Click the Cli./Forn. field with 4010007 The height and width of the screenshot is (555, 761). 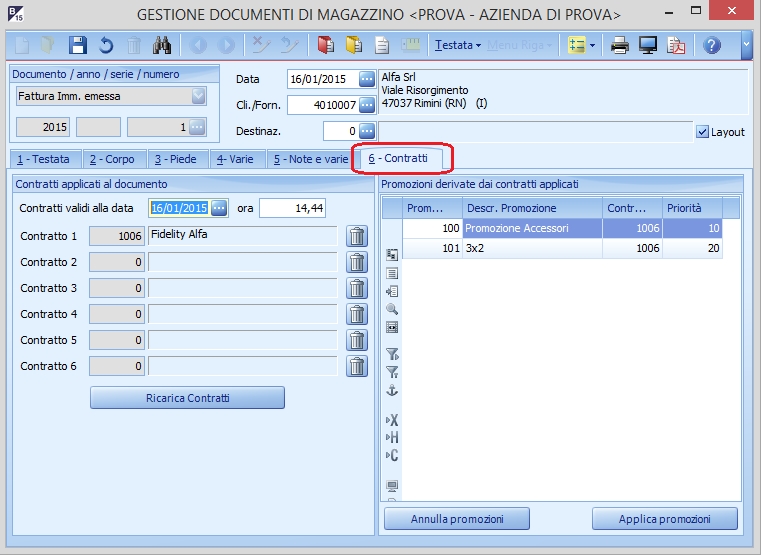pos(324,105)
